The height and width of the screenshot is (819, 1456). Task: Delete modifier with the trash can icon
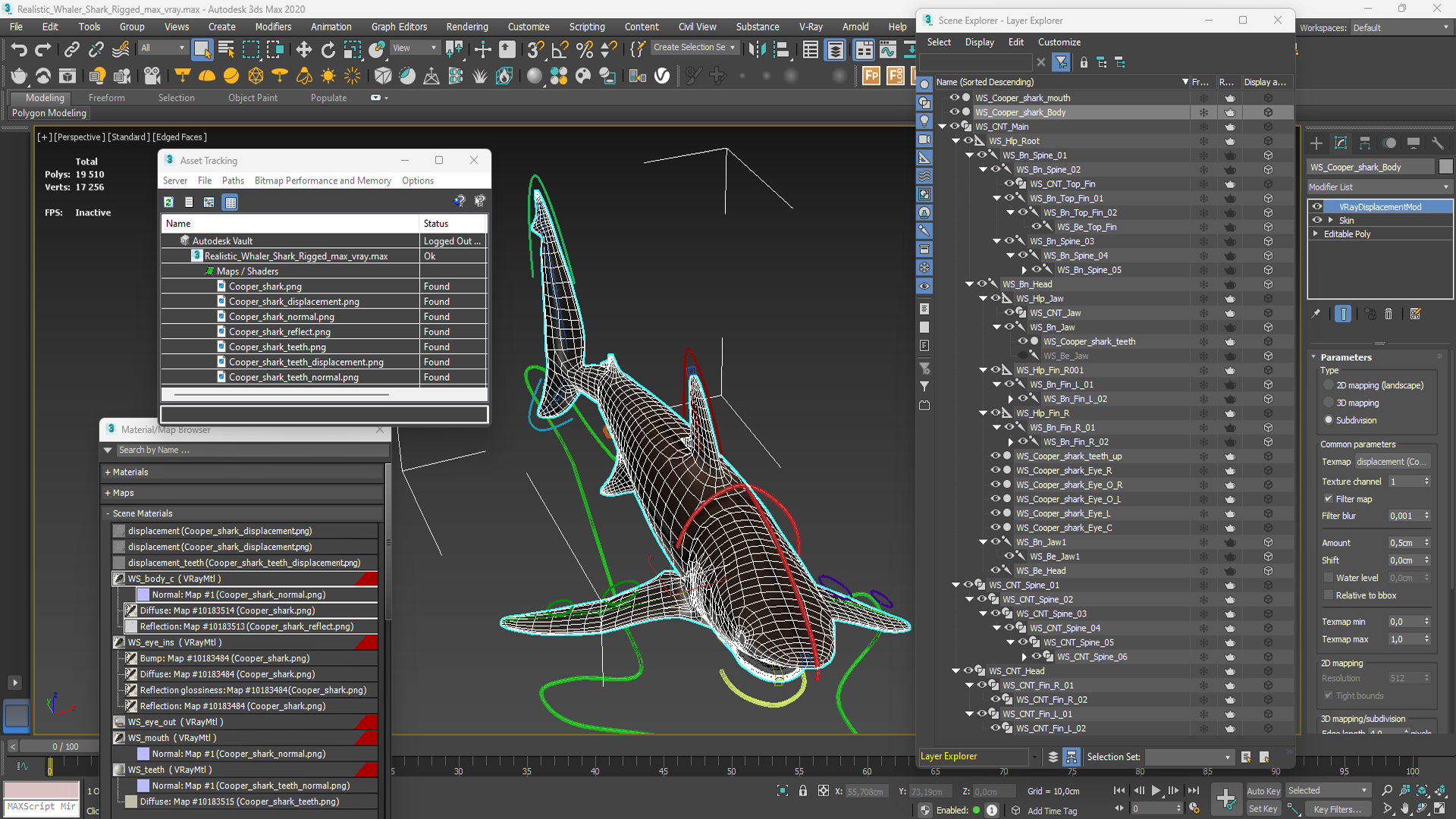click(1389, 314)
